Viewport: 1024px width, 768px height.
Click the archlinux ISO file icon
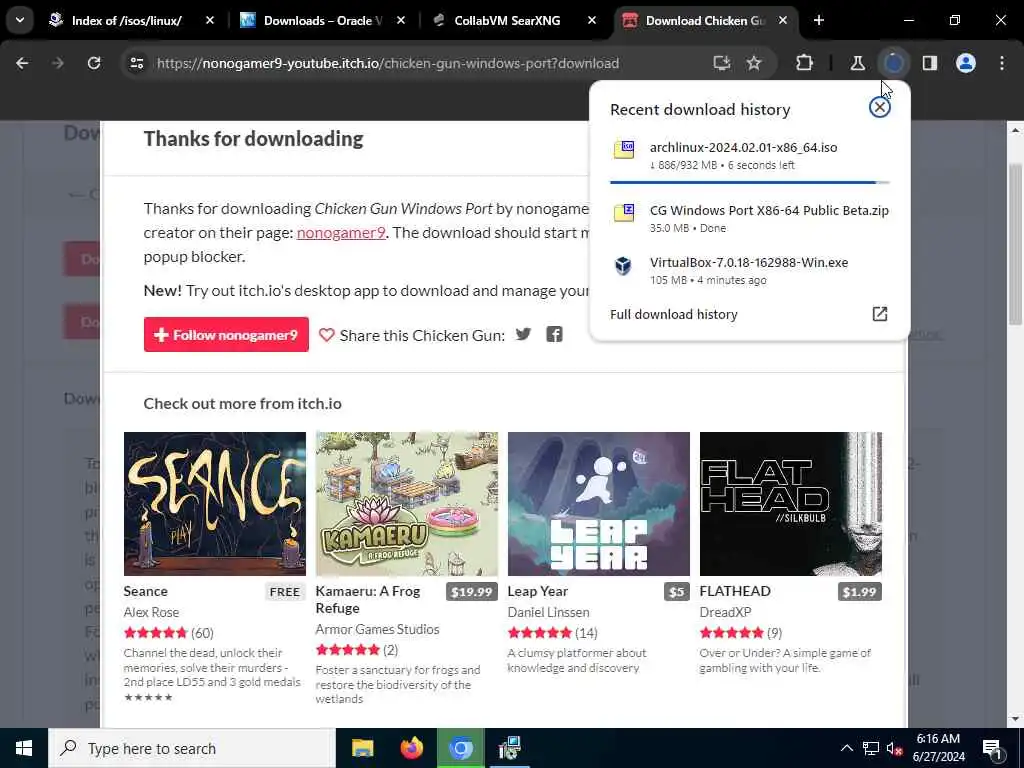click(x=624, y=149)
